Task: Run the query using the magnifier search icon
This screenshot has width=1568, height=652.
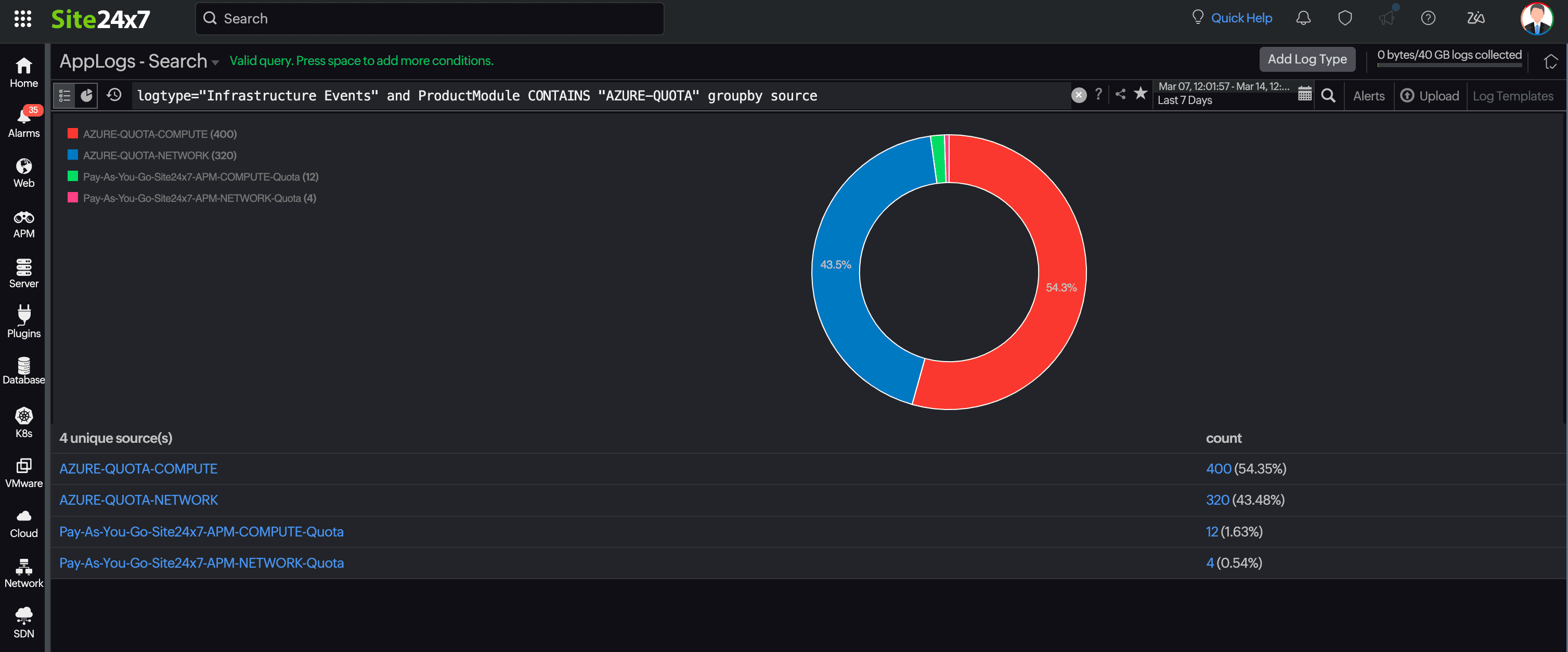Action: tap(1329, 96)
